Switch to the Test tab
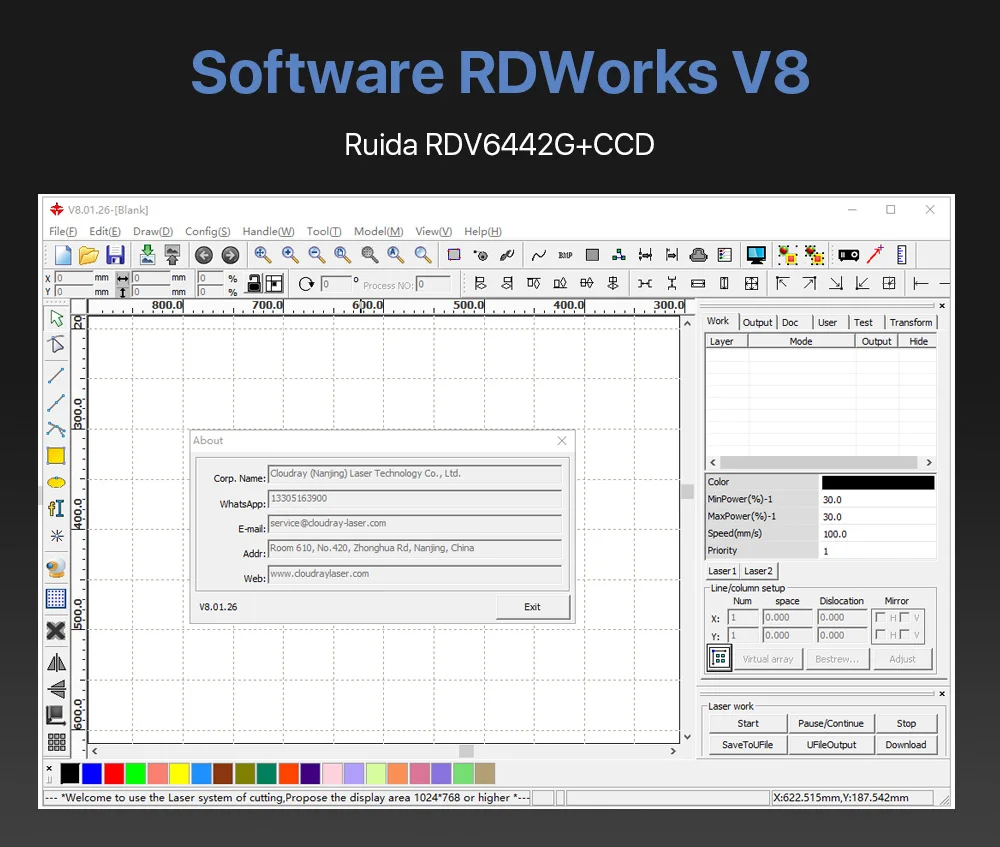Viewport: 1000px width, 847px height. click(863, 323)
